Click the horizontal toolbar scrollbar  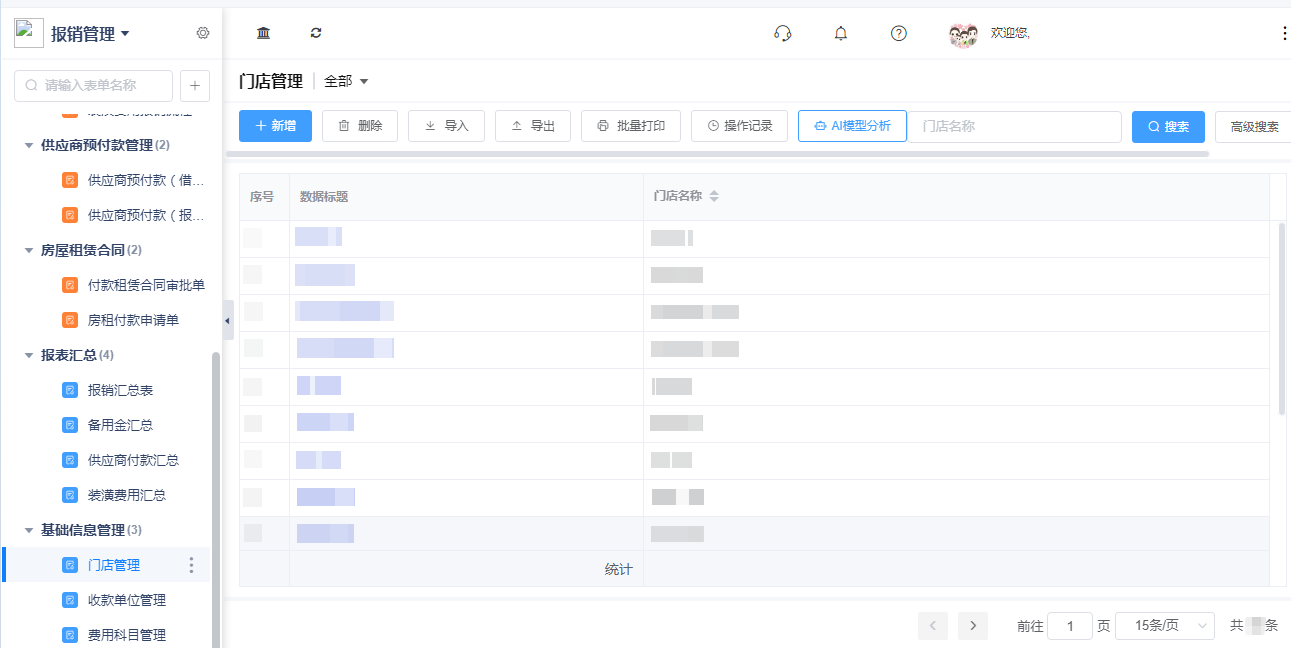[x=717, y=154]
